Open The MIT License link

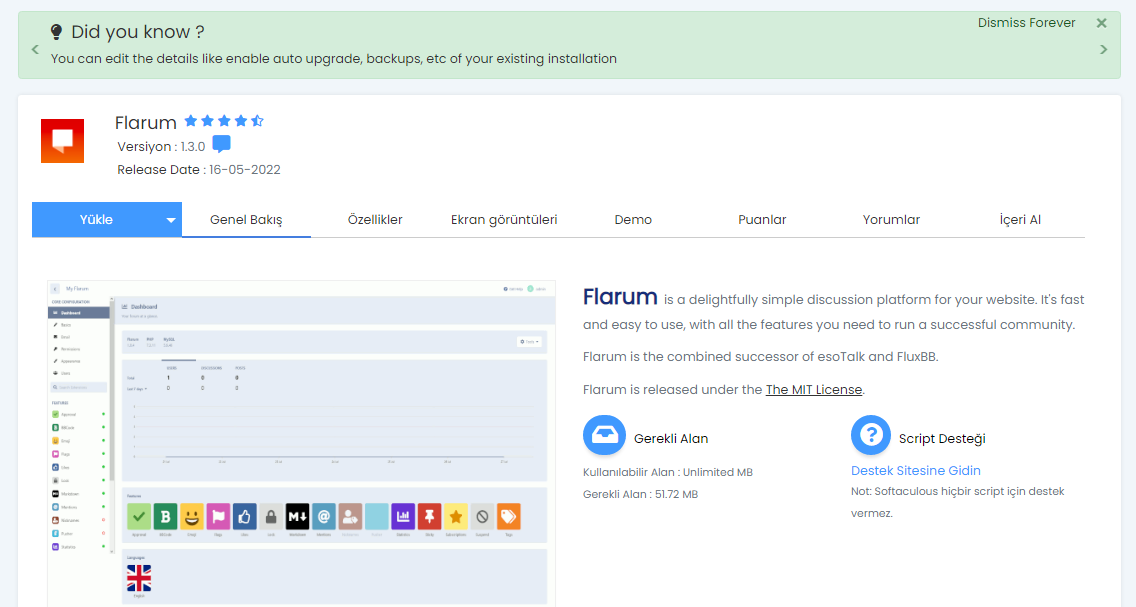[x=814, y=390]
